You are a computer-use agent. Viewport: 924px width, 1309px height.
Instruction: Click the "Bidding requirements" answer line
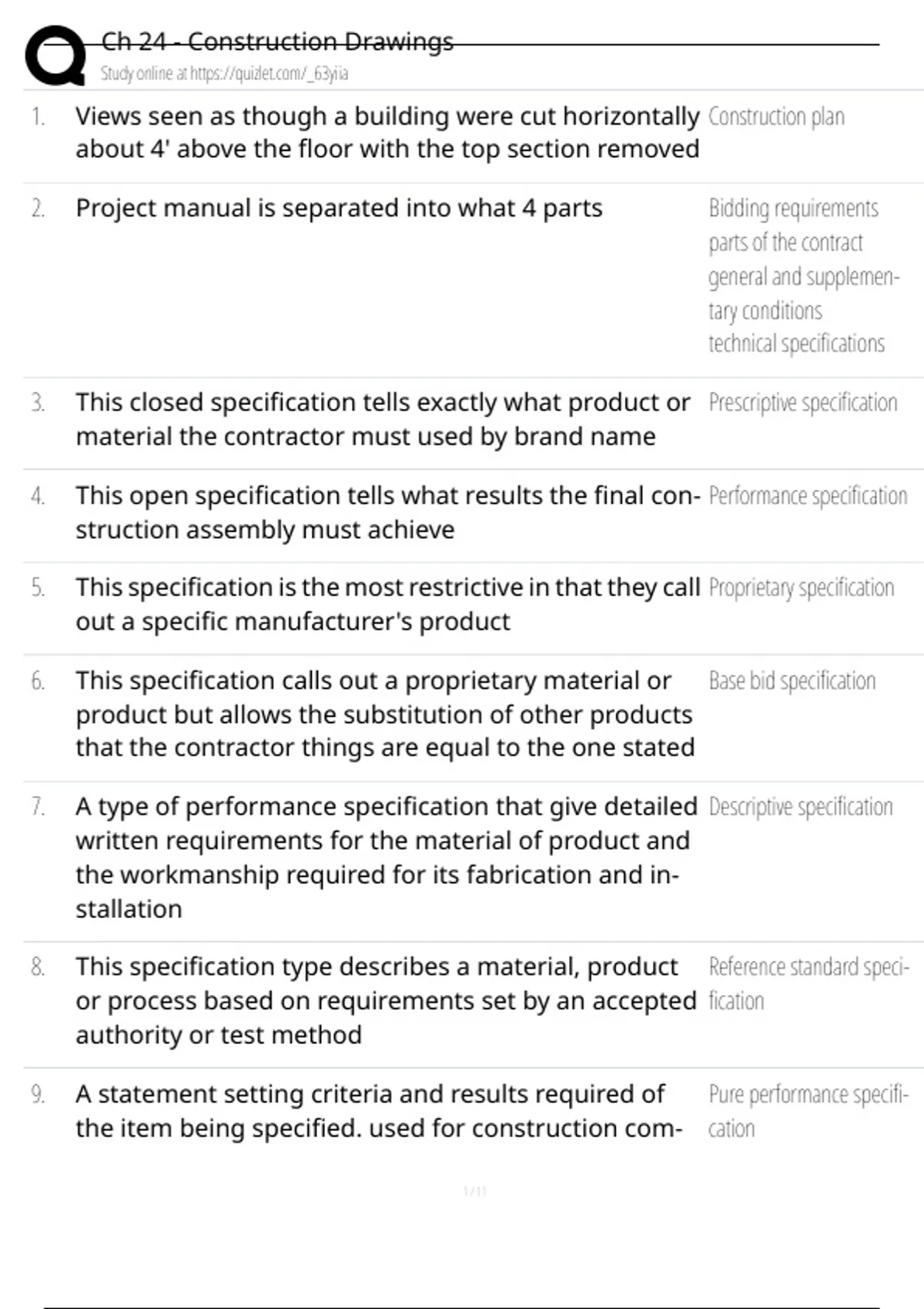click(793, 209)
